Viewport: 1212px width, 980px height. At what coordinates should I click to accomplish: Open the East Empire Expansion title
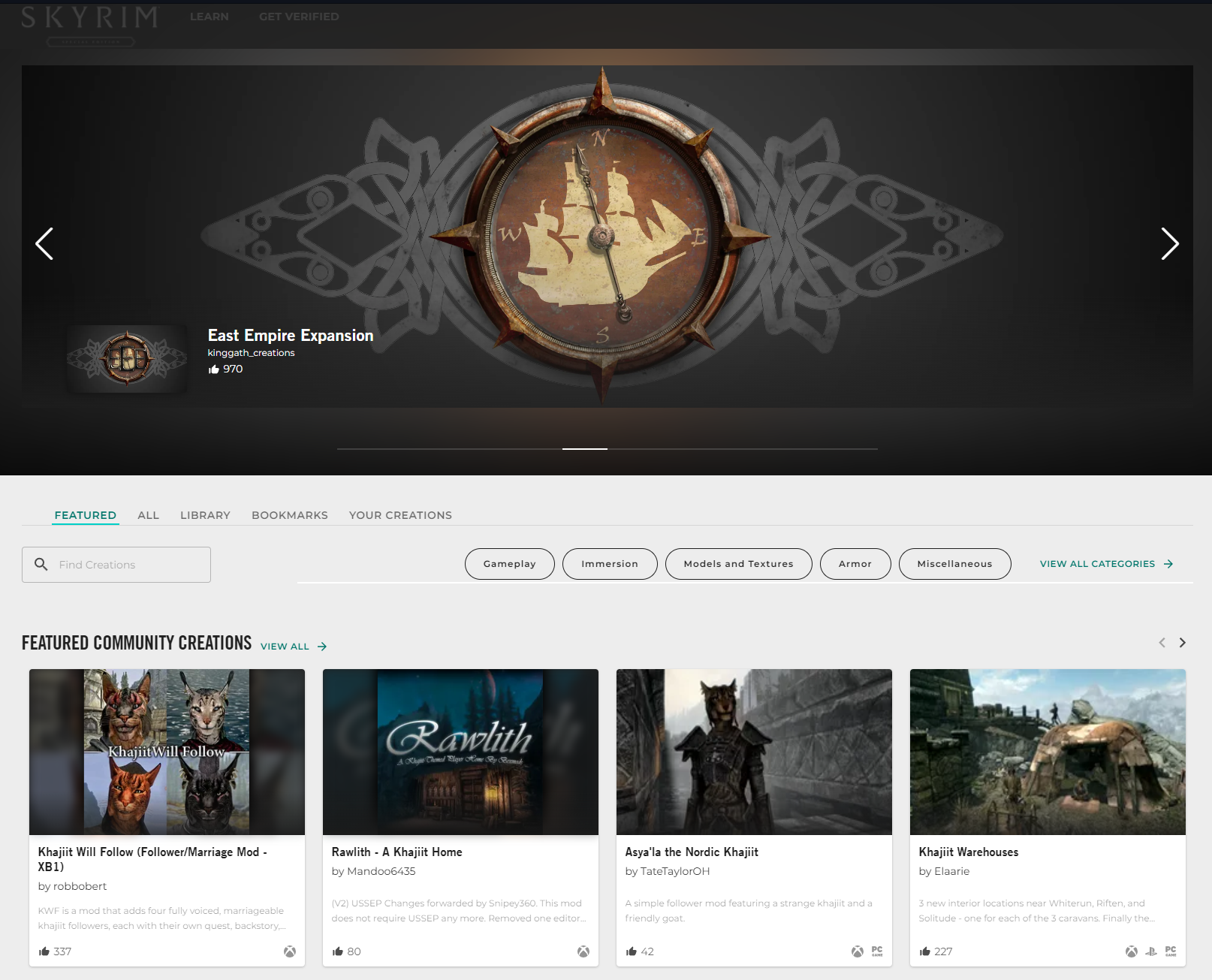pos(291,335)
